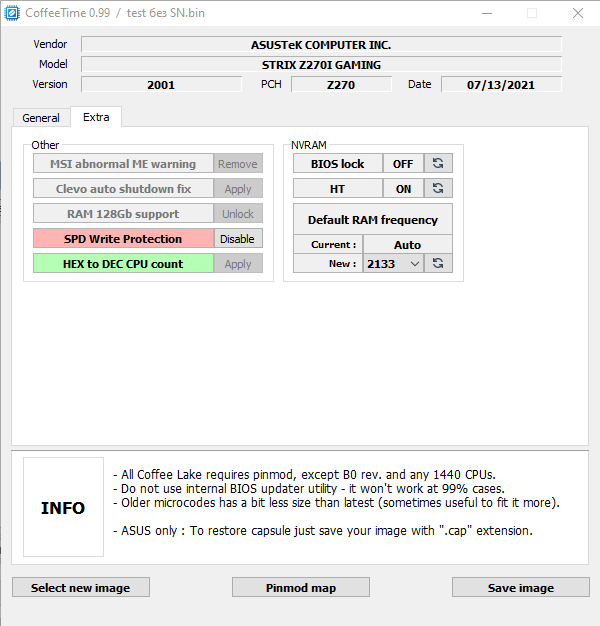Viewport: 600px width, 626px height.
Task: Click the HEX to DEC CPU count label
Action: (x=123, y=263)
